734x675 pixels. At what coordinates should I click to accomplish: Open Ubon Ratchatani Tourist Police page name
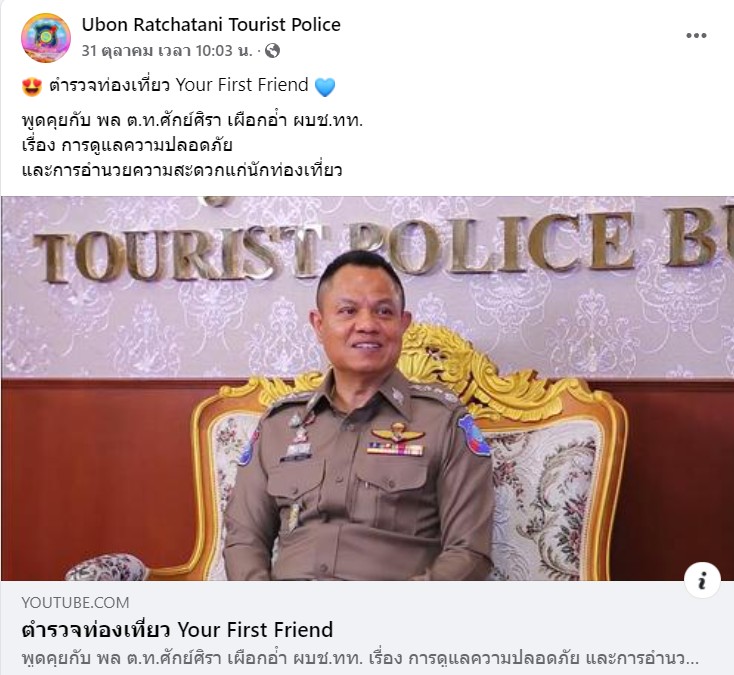(x=211, y=25)
